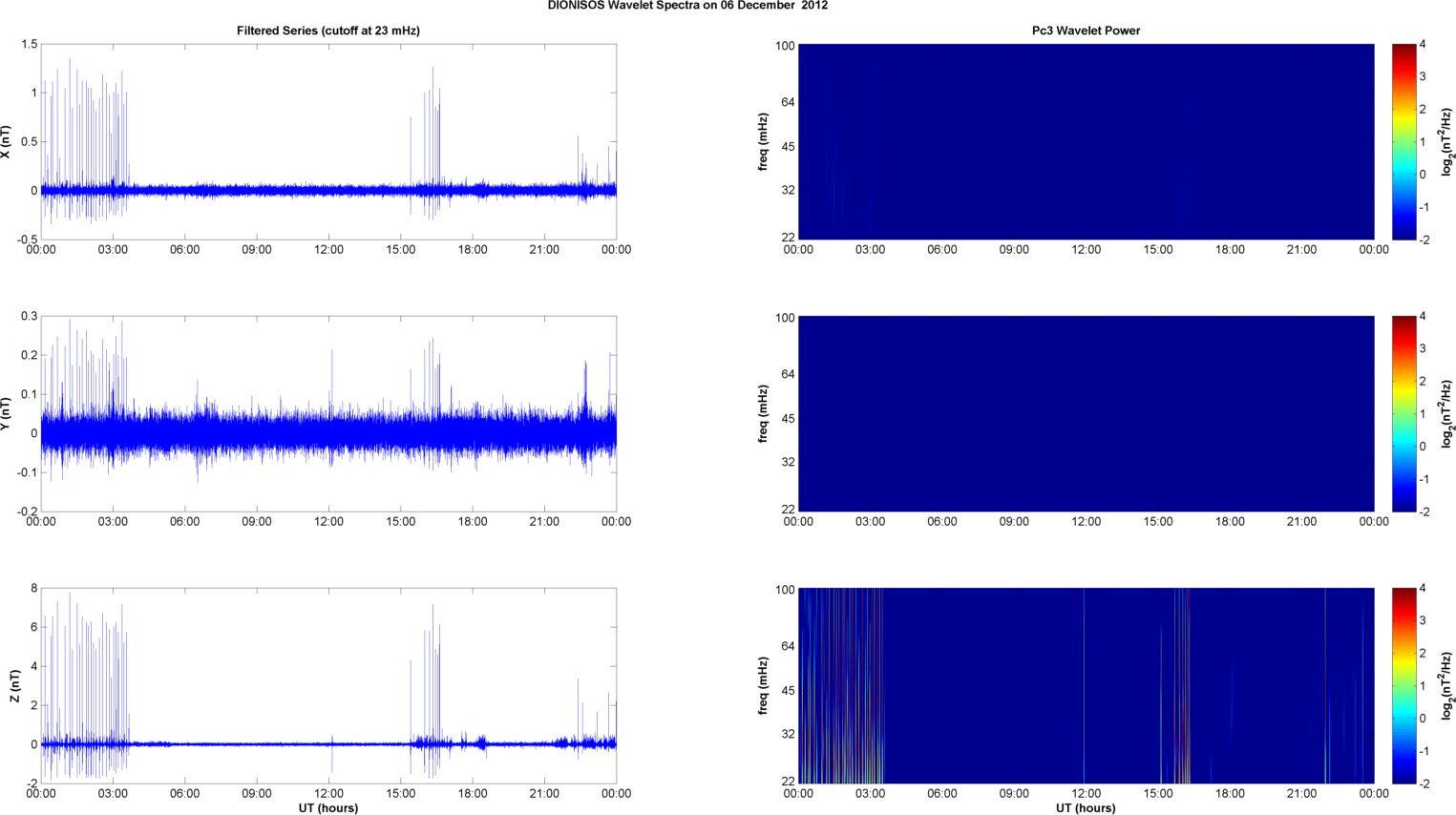Click the '-2' tick on the bottom colorbar

1424,784
